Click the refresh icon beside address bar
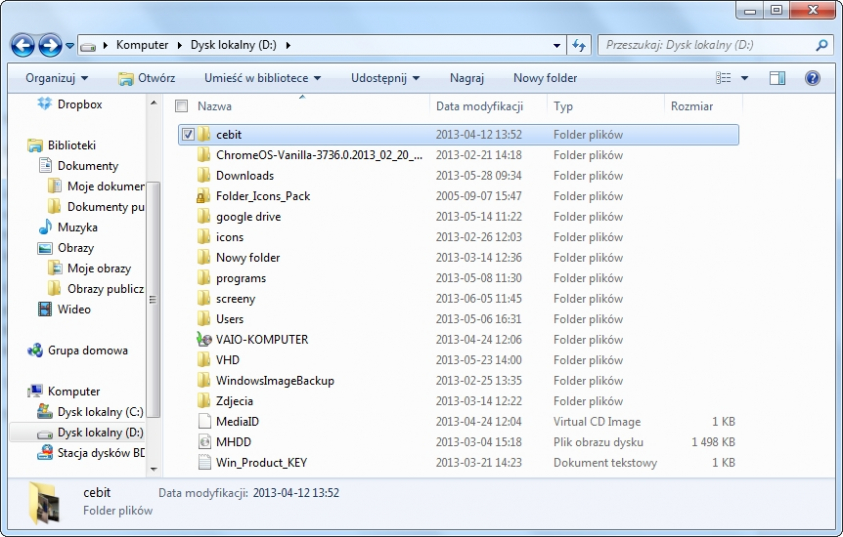Image resolution: width=843 pixels, height=537 pixels. click(578, 45)
